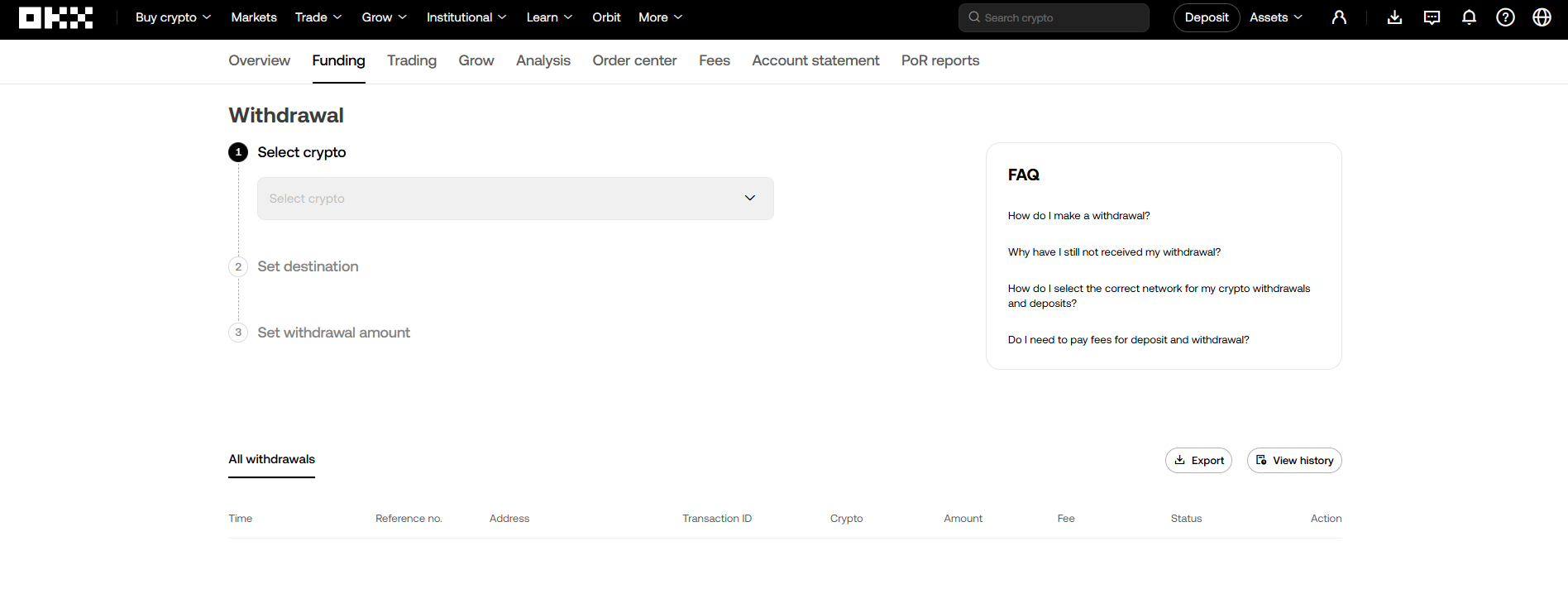Open the help question mark icon

click(x=1505, y=17)
